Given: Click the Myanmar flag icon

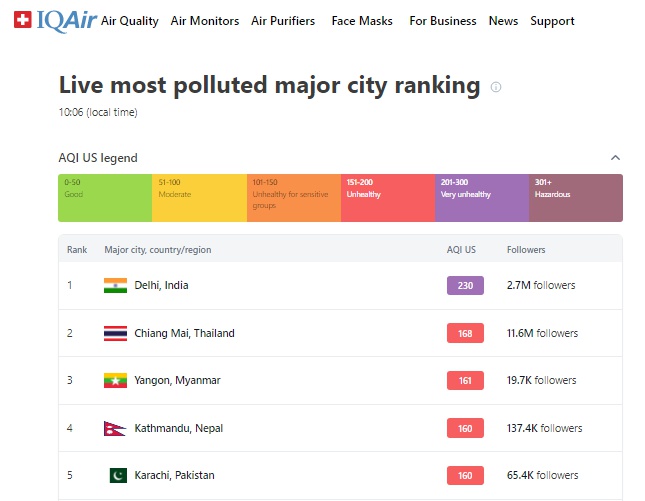Looking at the screenshot, I should point(115,380).
